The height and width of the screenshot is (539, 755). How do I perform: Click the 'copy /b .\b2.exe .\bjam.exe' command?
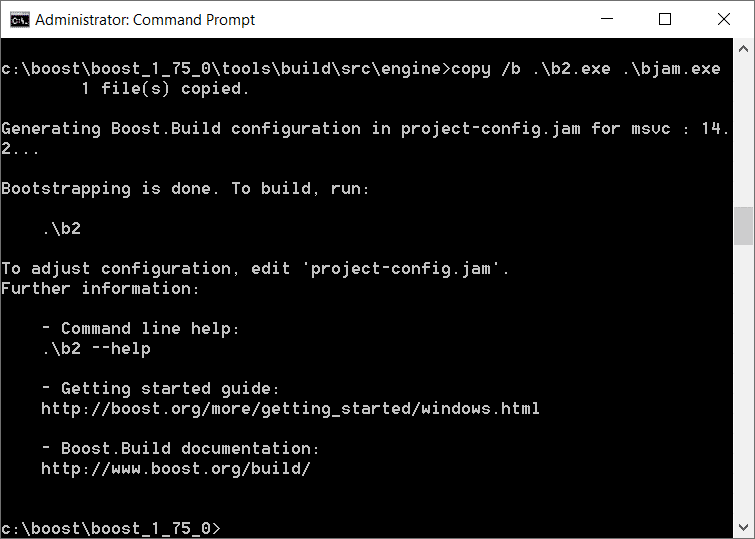pos(586,69)
